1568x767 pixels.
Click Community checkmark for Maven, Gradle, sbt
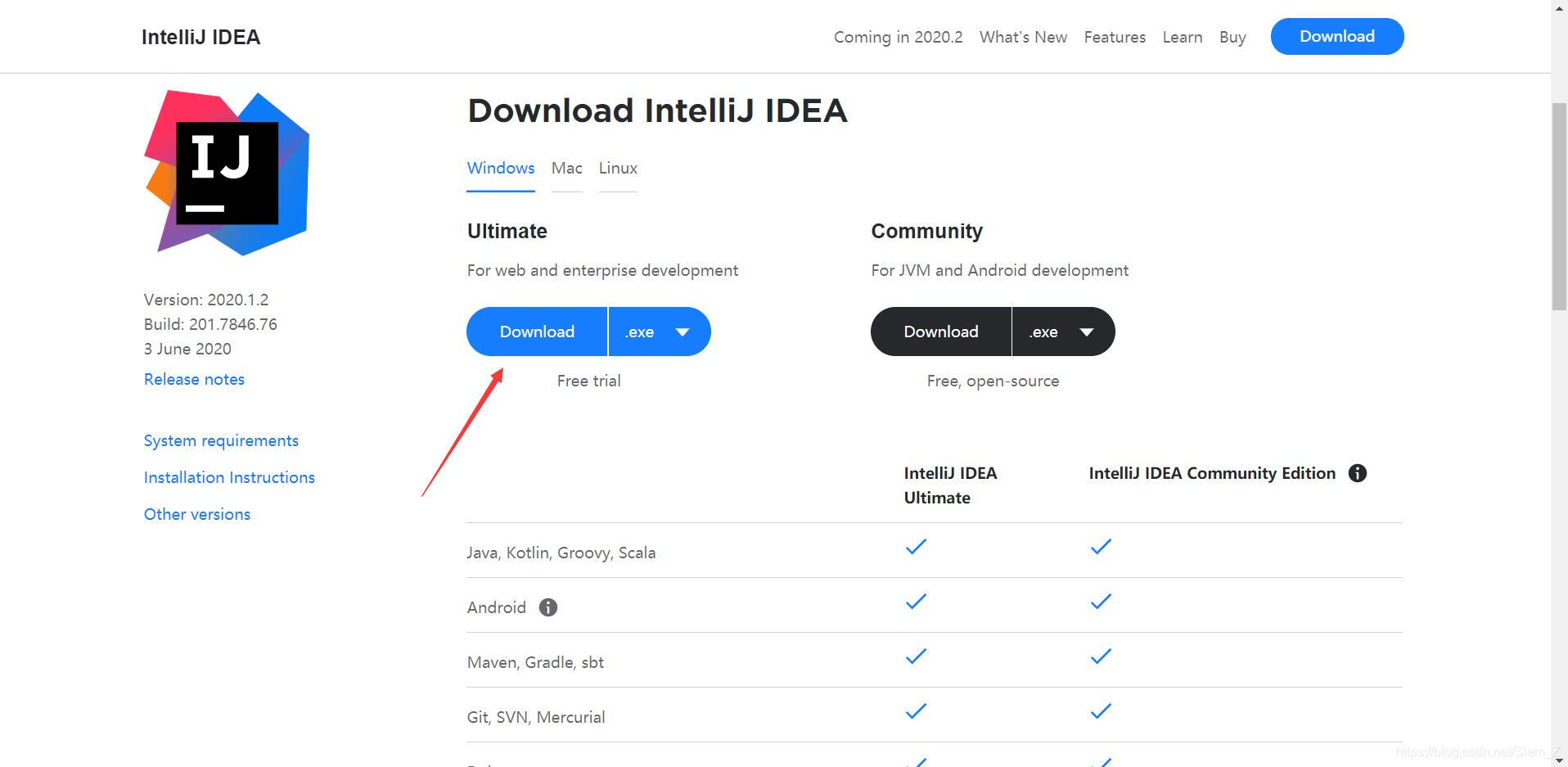[1101, 656]
